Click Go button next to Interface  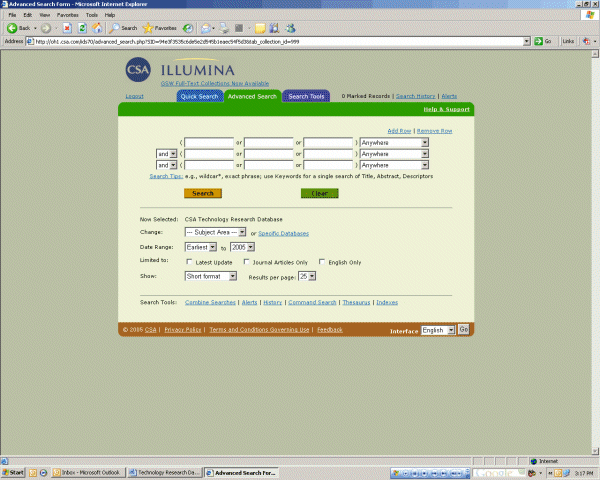tap(463, 330)
